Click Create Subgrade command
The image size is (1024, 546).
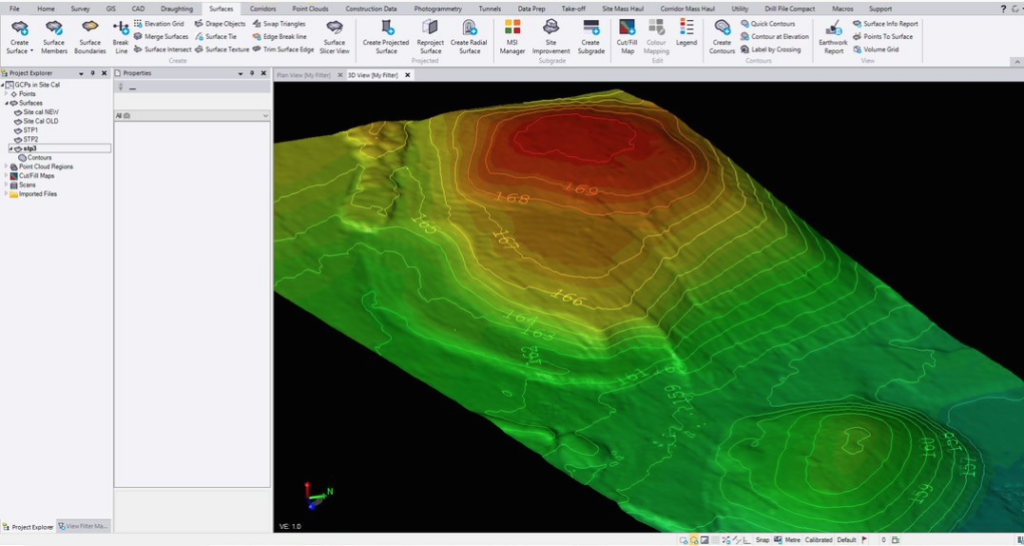point(591,37)
